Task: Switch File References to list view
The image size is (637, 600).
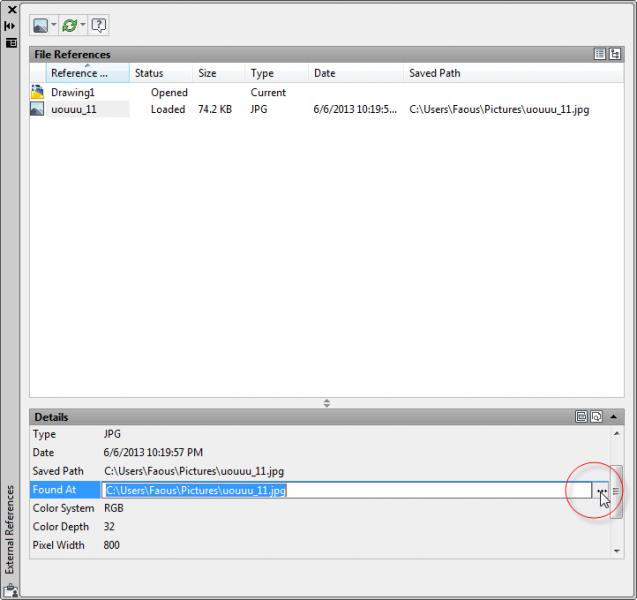Action: click(x=600, y=54)
